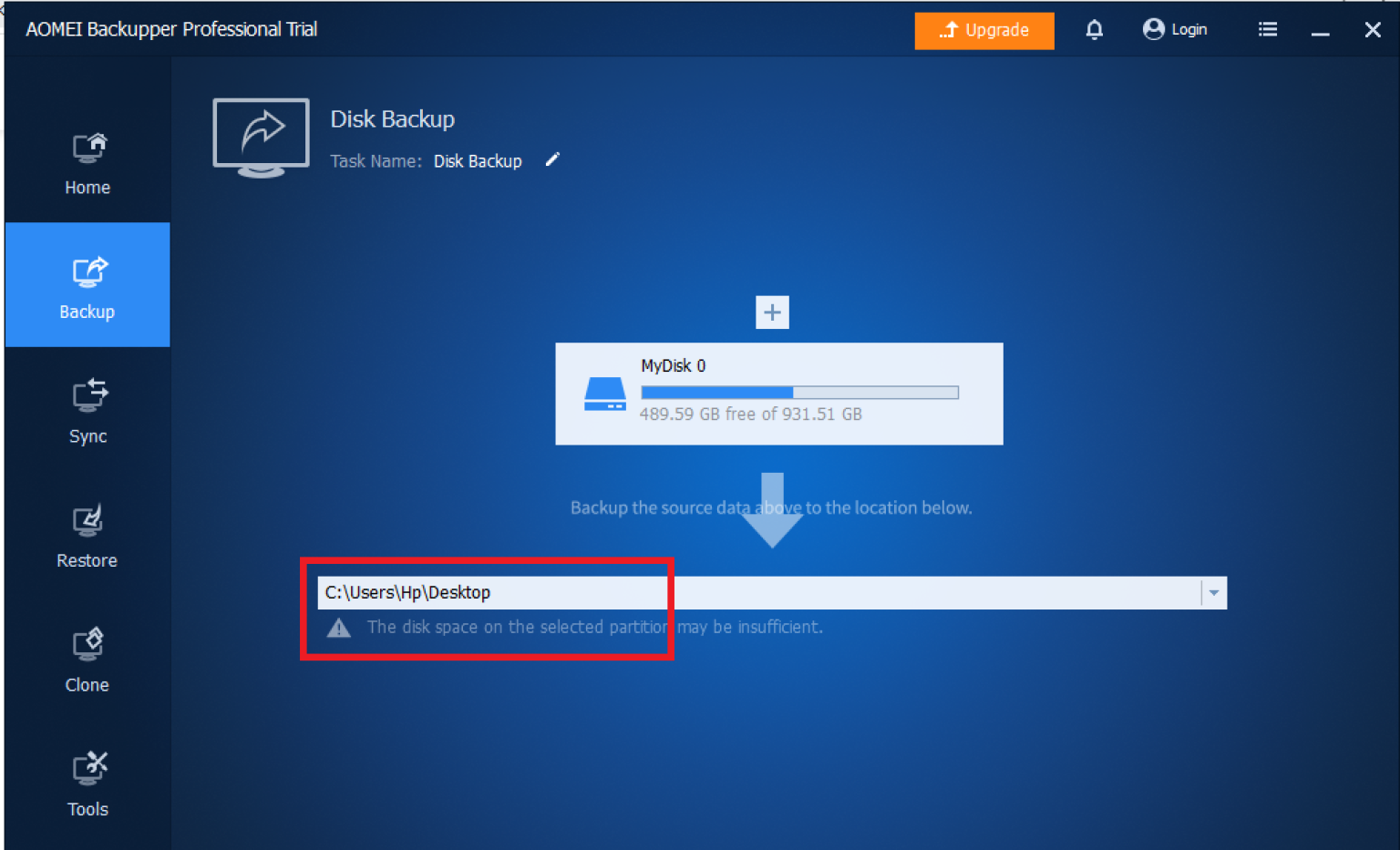1400x850 pixels.
Task: Open the hamburger menu list icon
Action: click(1267, 30)
